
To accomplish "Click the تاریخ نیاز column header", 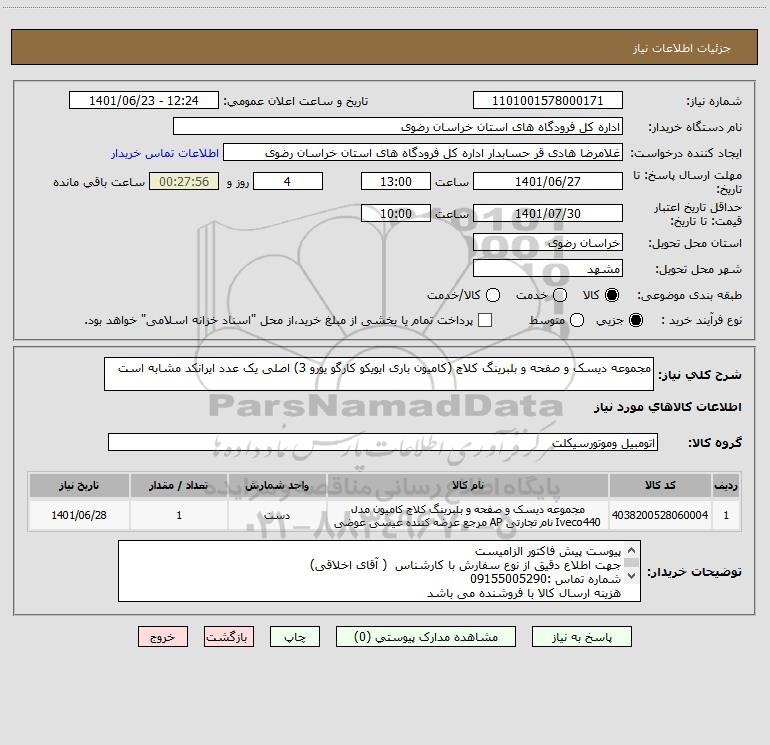I will pyautogui.click(x=79, y=485).
